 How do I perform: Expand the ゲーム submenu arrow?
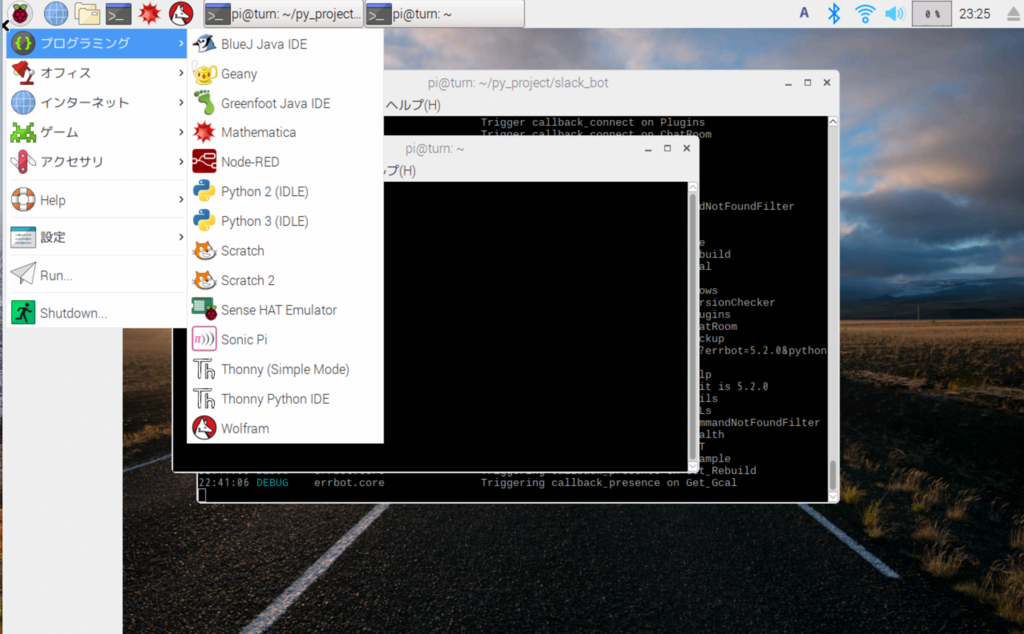(x=181, y=132)
